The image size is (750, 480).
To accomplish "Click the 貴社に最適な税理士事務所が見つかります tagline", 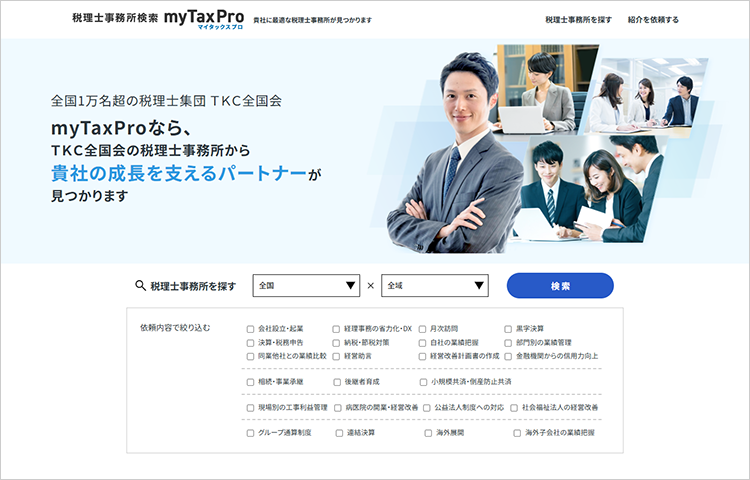I will [312, 20].
